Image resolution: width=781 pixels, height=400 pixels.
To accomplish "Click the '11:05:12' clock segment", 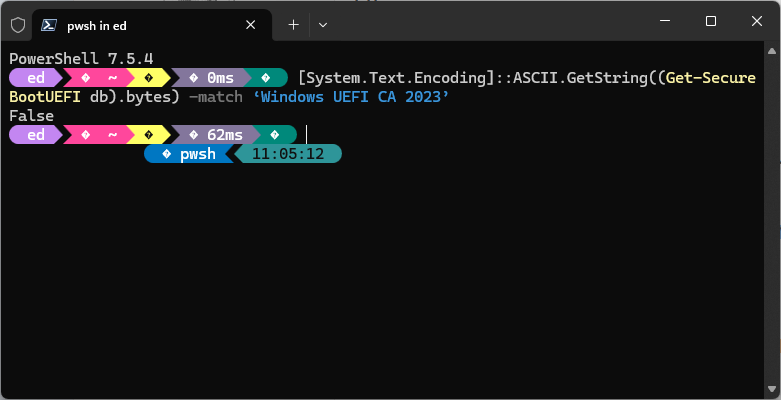I will 288,154.
